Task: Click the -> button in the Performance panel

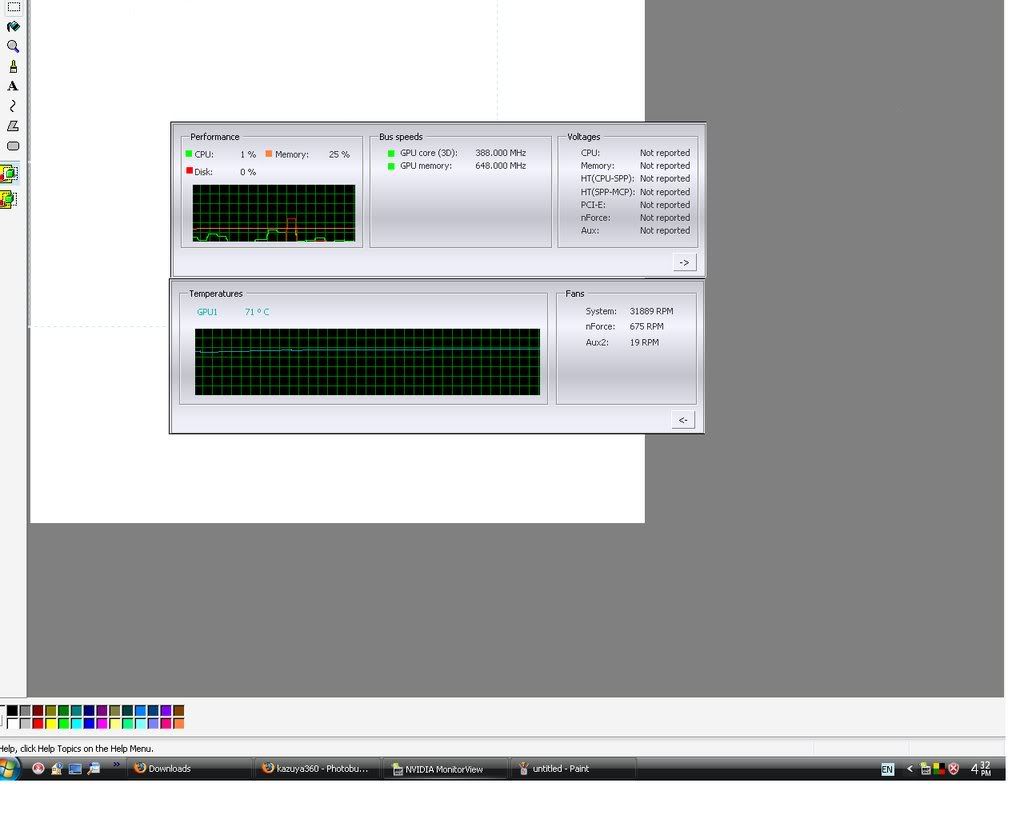Action: coord(684,262)
